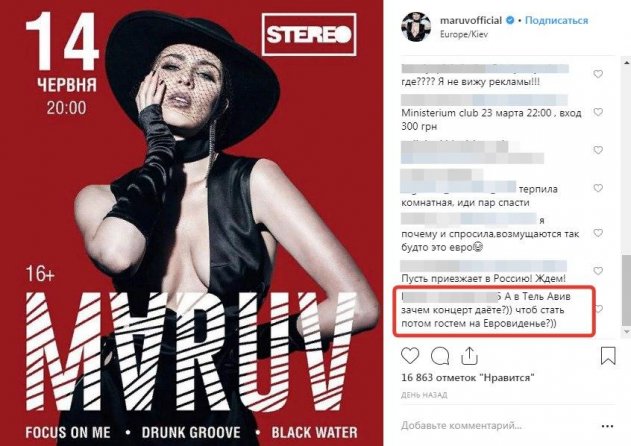Focus the 'Добавьте комментарий' input field
Screen dimensions: 631x446
(x=497, y=425)
